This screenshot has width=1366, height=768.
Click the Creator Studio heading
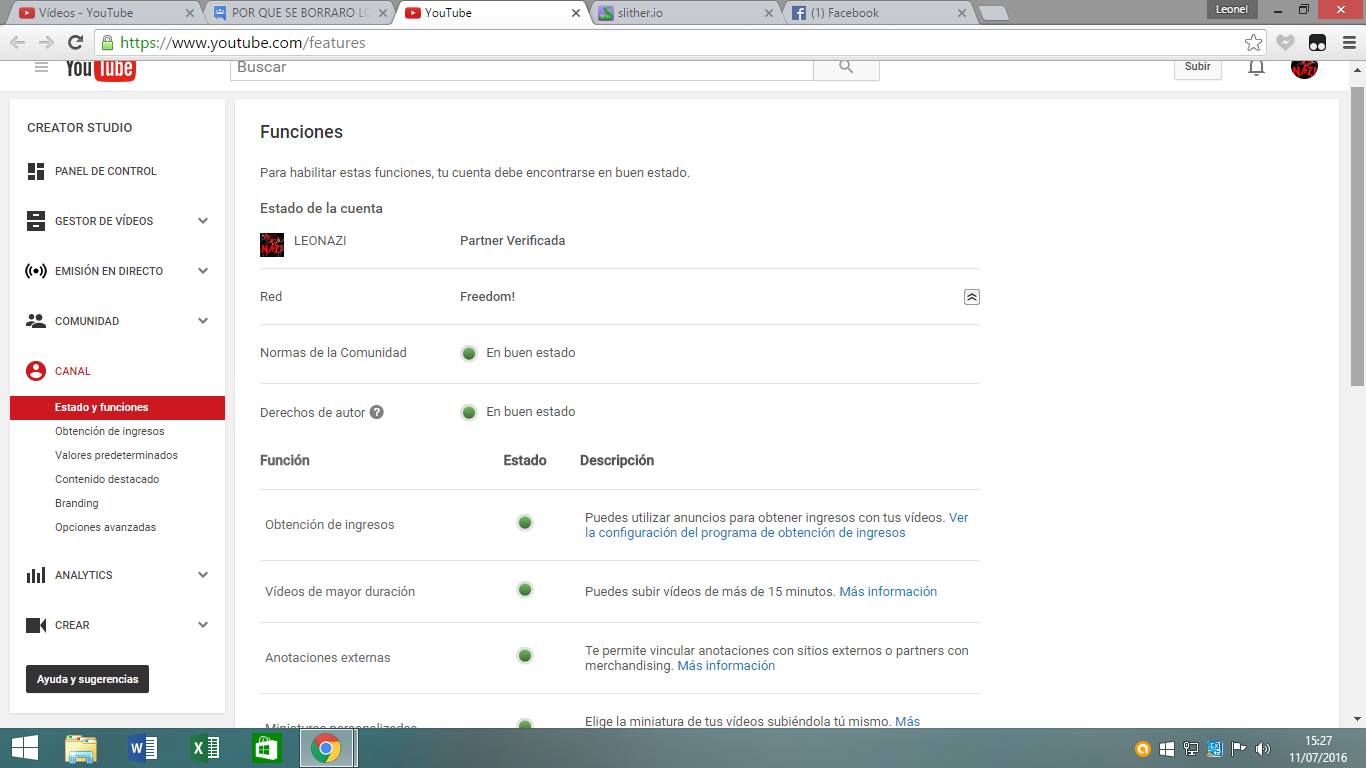point(79,127)
